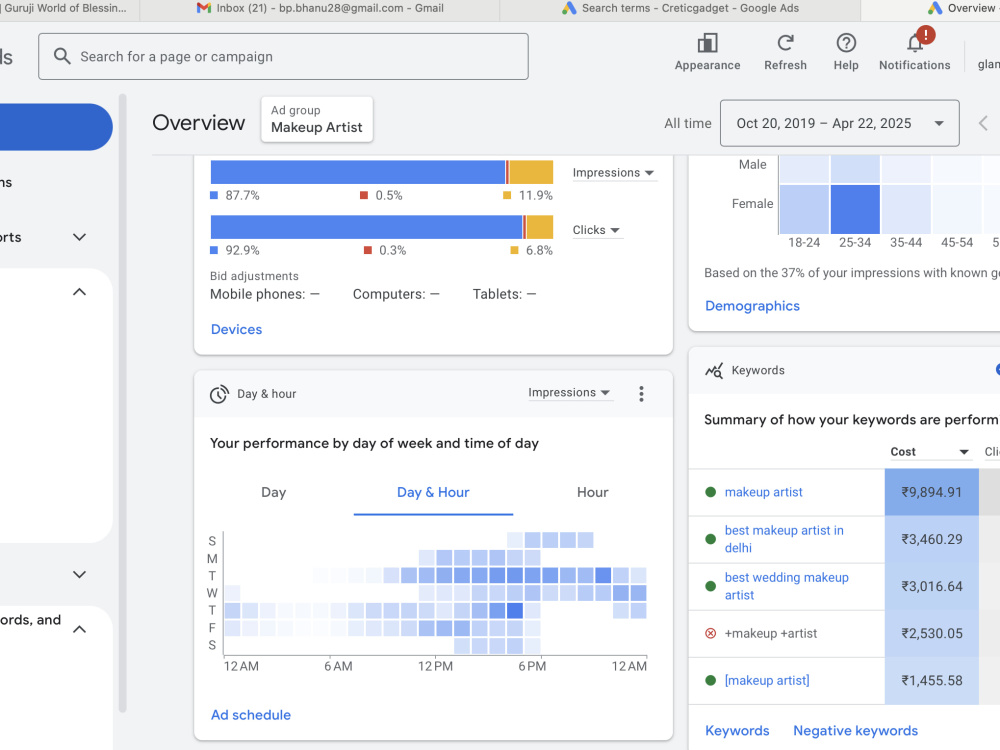The width and height of the screenshot is (1000, 750).
Task: Click the green status dot for makeup artist keyword
Action: click(x=710, y=492)
